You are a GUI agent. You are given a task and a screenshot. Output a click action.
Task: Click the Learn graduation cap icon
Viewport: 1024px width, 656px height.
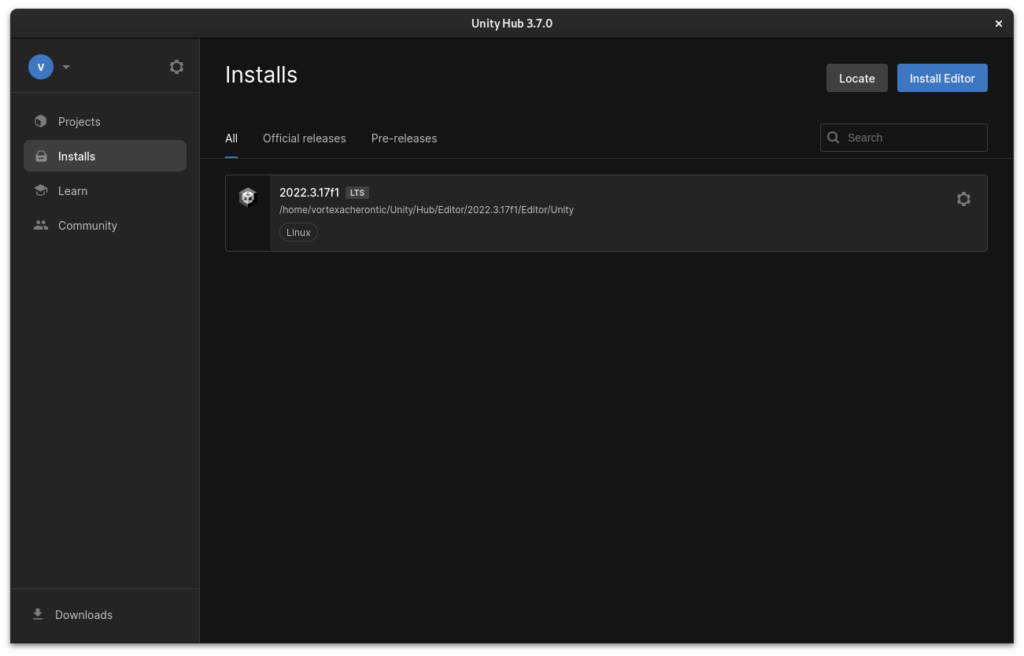(41, 191)
